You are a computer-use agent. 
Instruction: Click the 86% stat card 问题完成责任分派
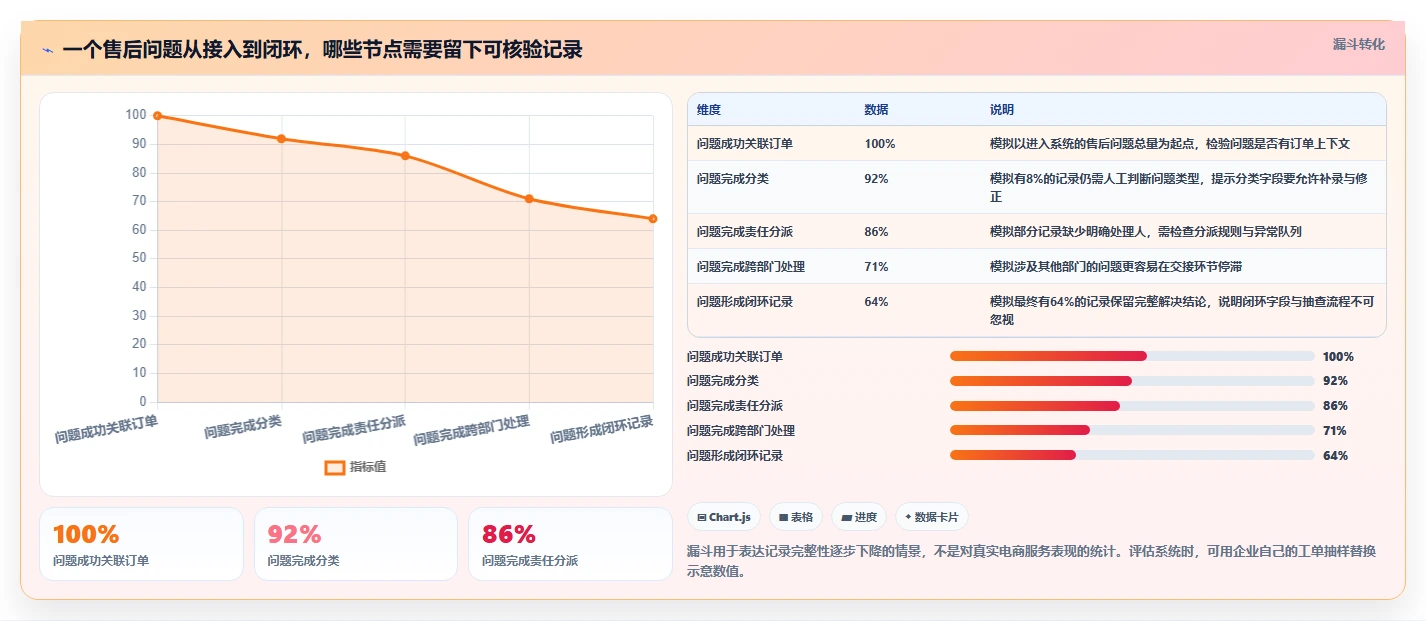click(570, 544)
